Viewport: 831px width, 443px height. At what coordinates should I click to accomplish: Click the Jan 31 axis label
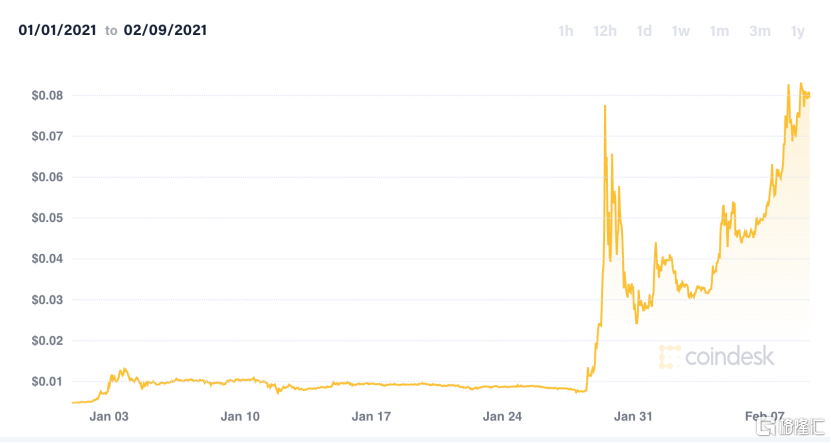[x=633, y=415]
